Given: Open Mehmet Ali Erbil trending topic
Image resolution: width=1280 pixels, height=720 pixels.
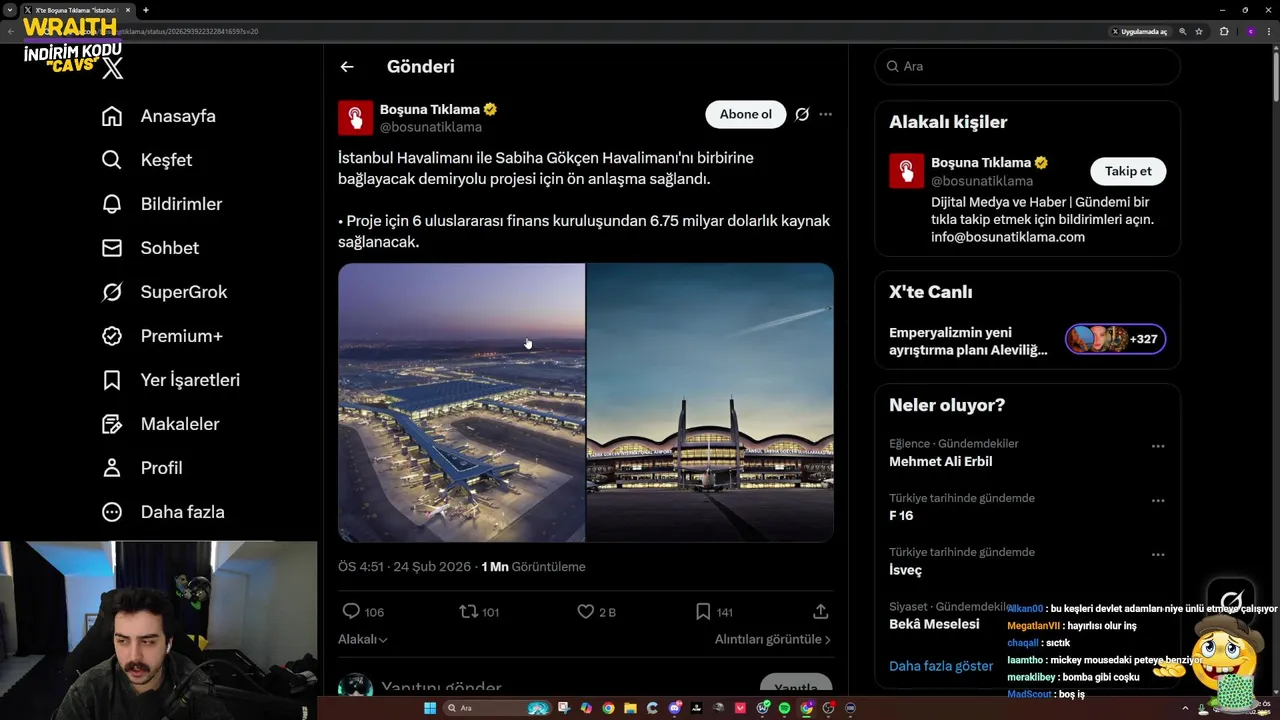Looking at the screenshot, I should [x=941, y=461].
